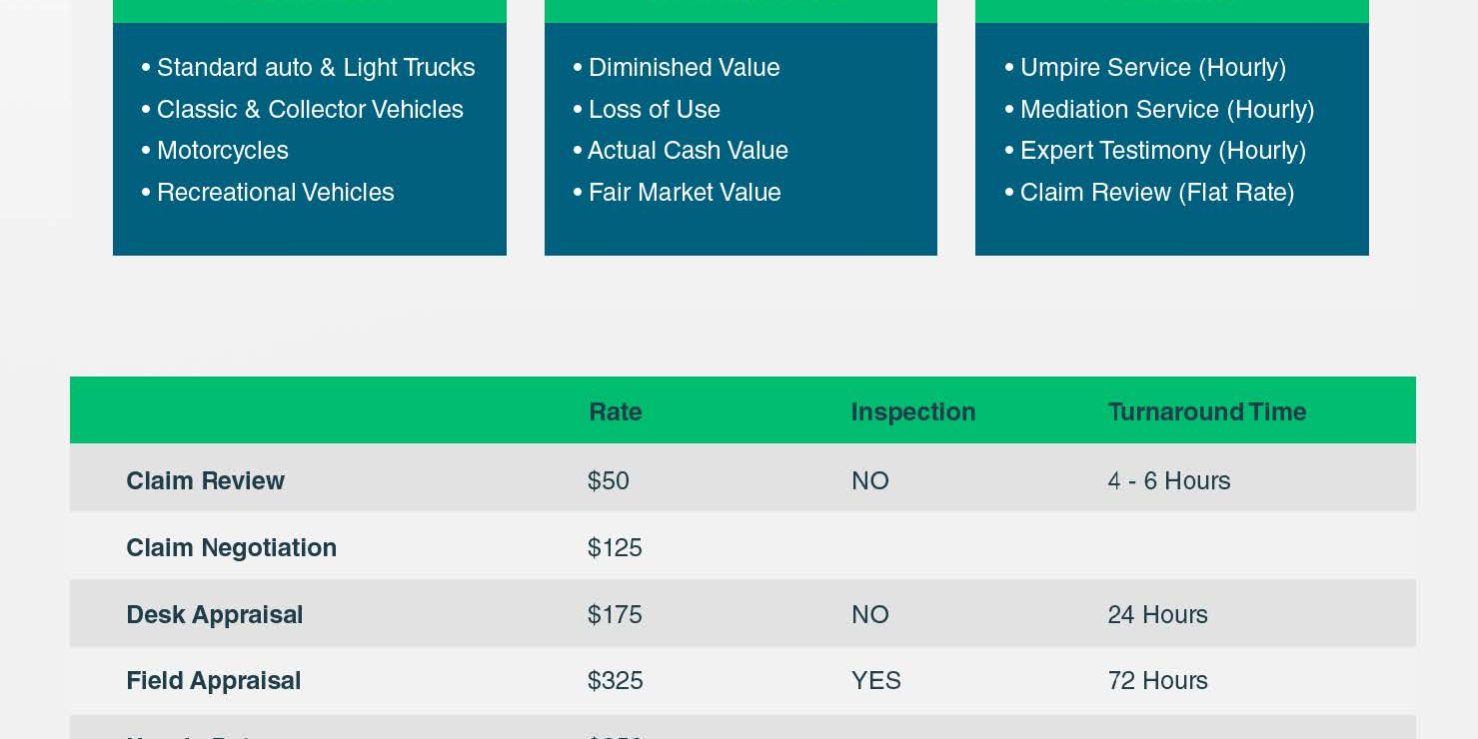Click the Claim Negotiation row label
1478x739 pixels.
tap(231, 548)
